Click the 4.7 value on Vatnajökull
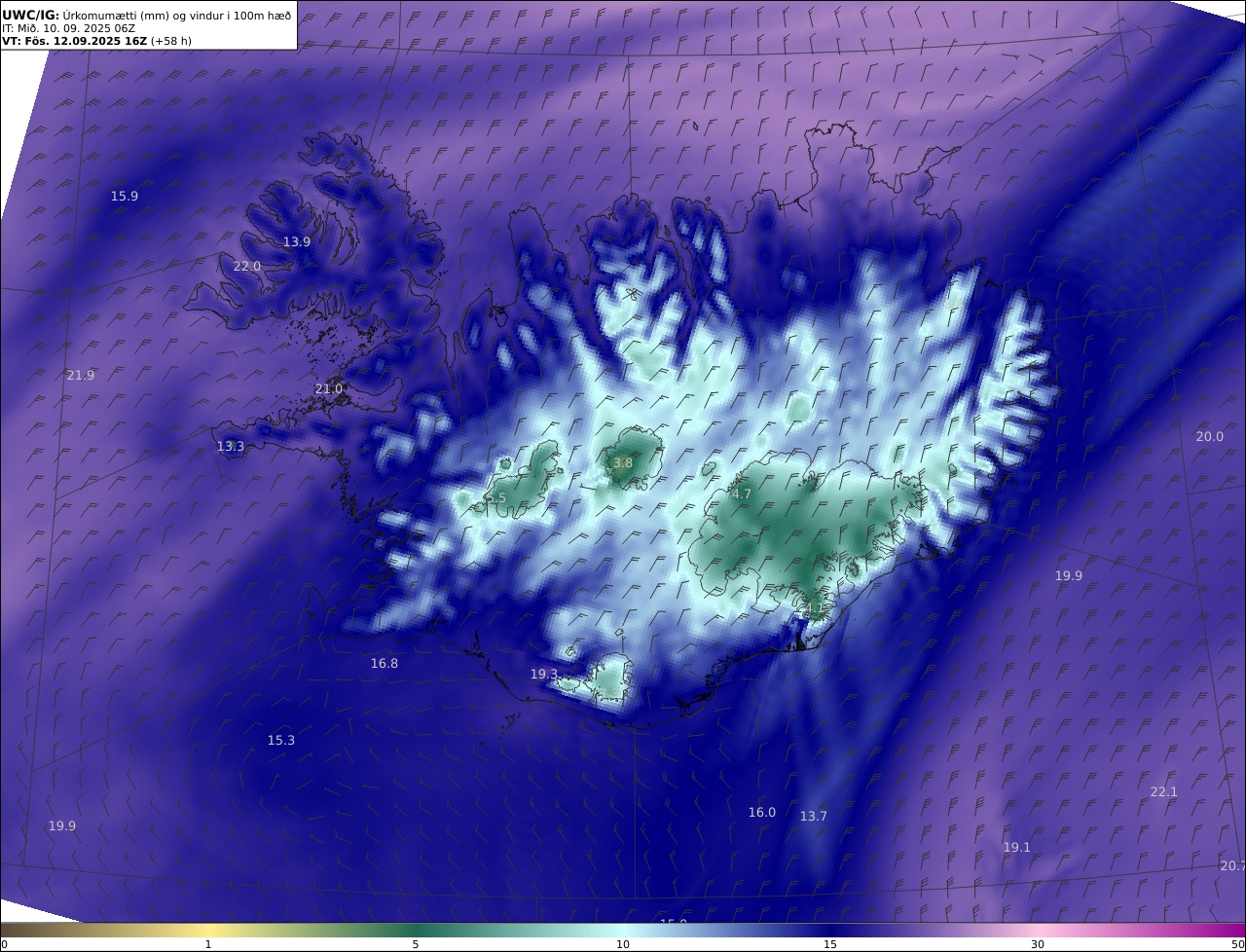 point(741,494)
